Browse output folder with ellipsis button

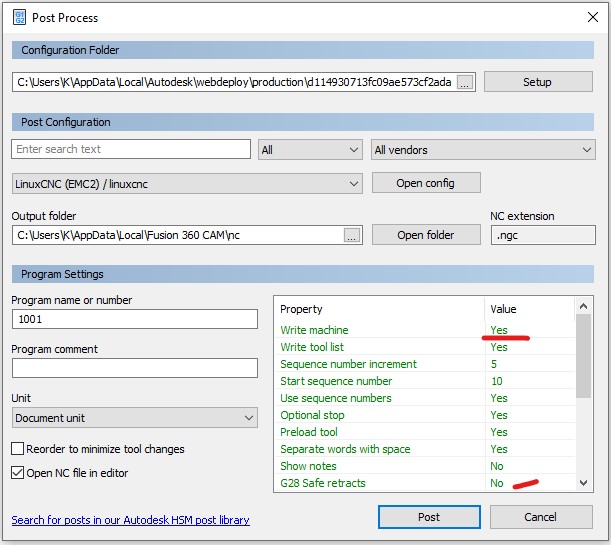[x=351, y=235]
